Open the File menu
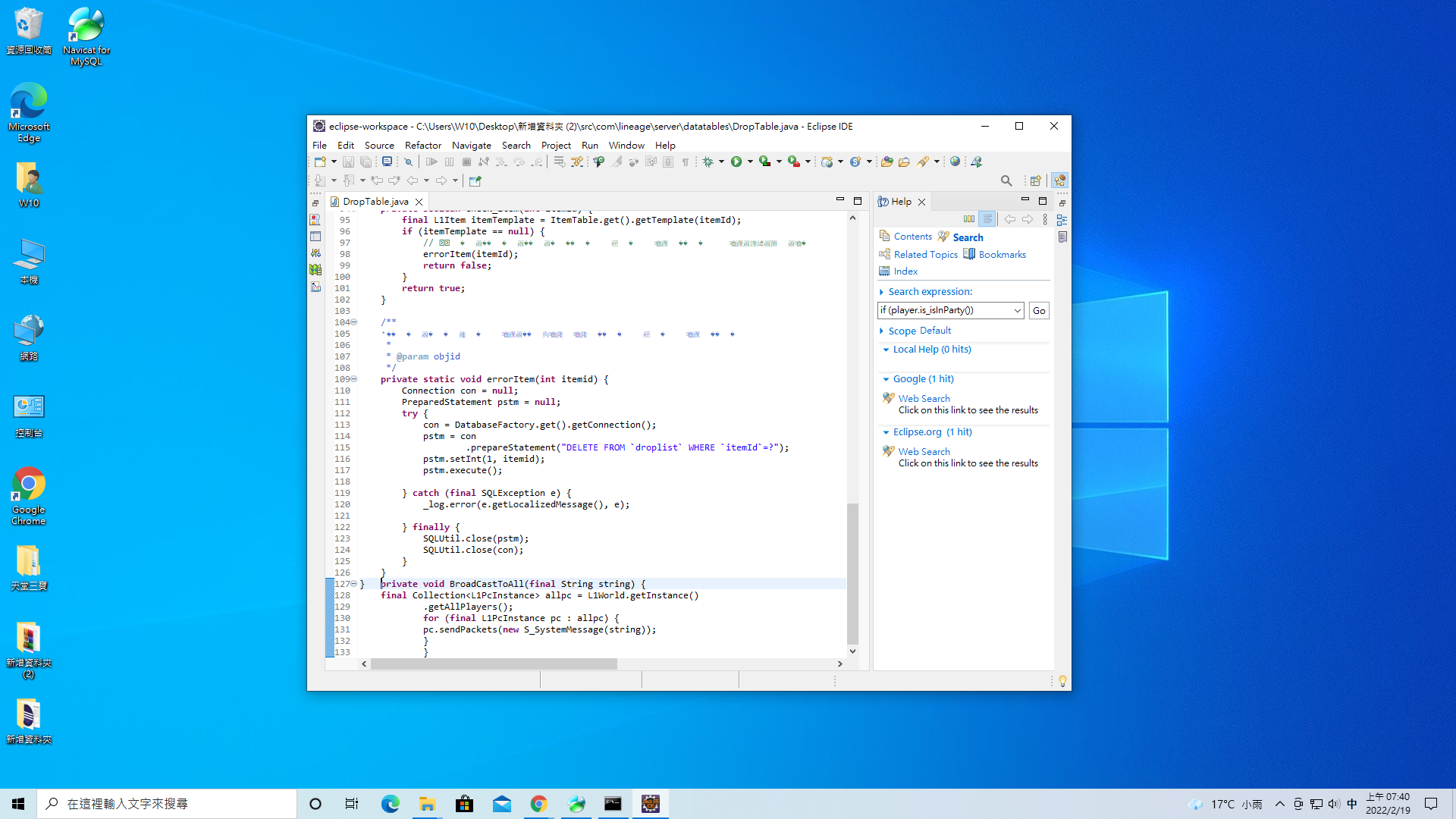Image resolution: width=1456 pixels, height=819 pixels. click(x=319, y=145)
